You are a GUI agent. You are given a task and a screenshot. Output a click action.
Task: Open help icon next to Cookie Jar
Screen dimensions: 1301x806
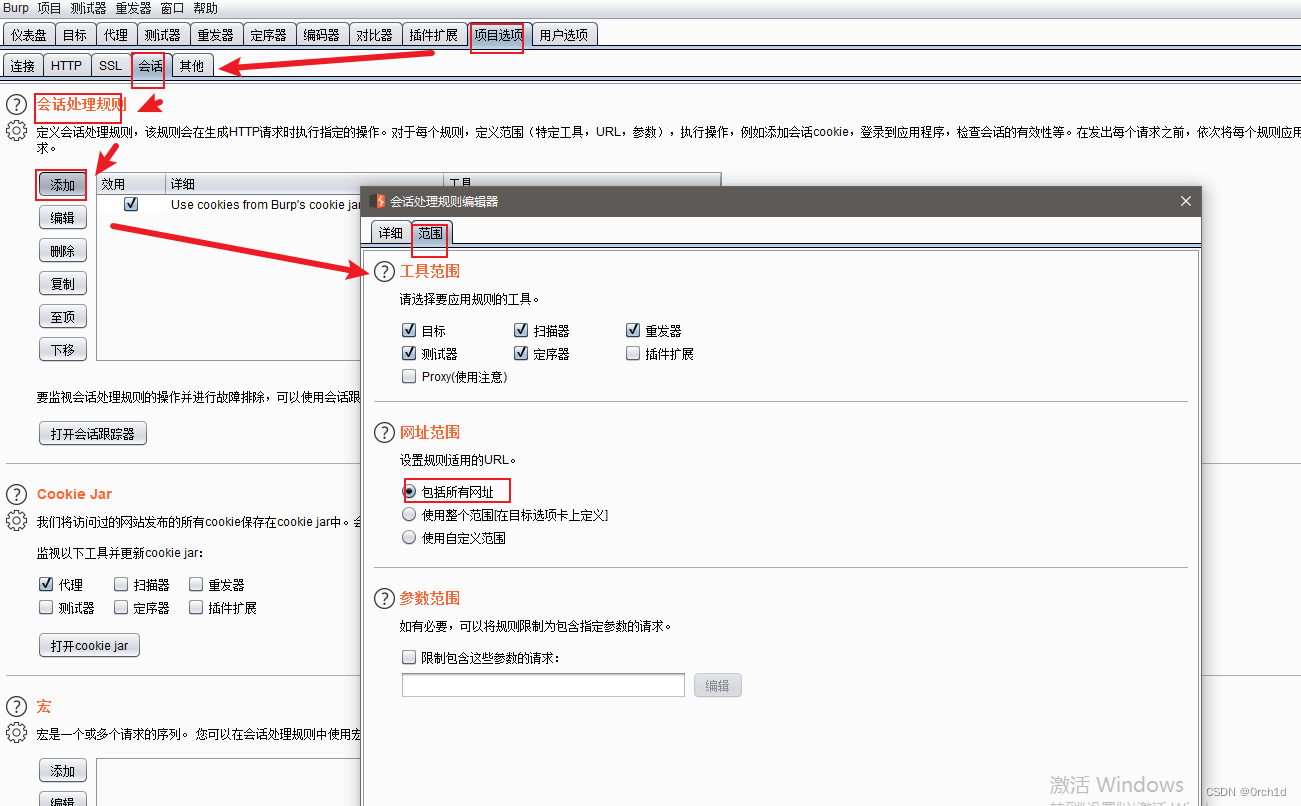pos(16,494)
